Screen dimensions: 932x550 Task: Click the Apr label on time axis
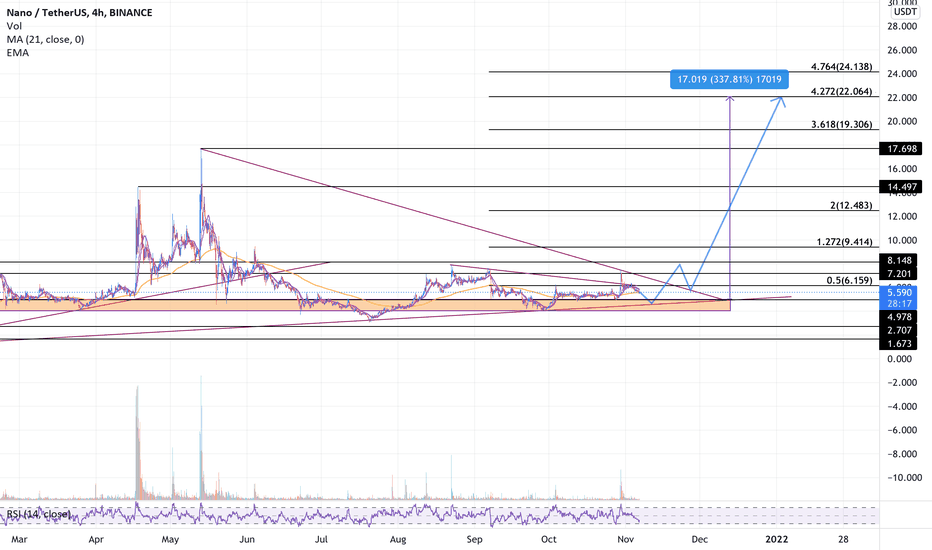(96, 539)
